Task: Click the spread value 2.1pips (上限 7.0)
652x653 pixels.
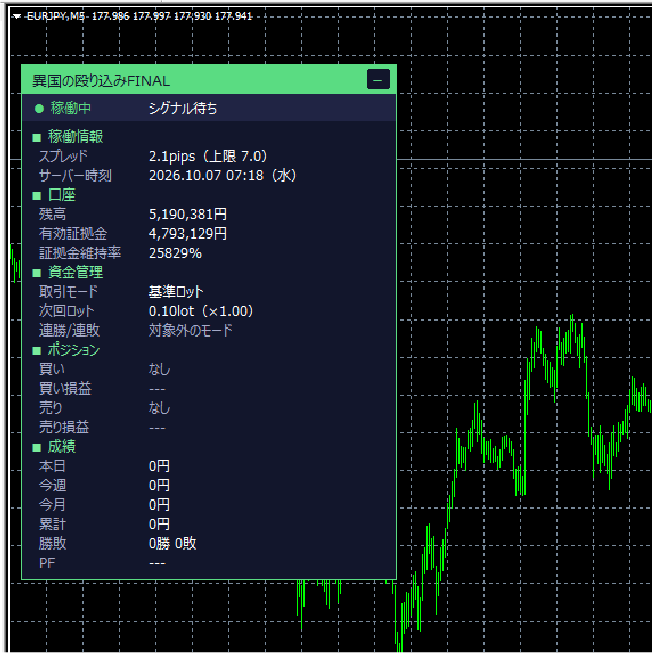Action: pos(208,156)
